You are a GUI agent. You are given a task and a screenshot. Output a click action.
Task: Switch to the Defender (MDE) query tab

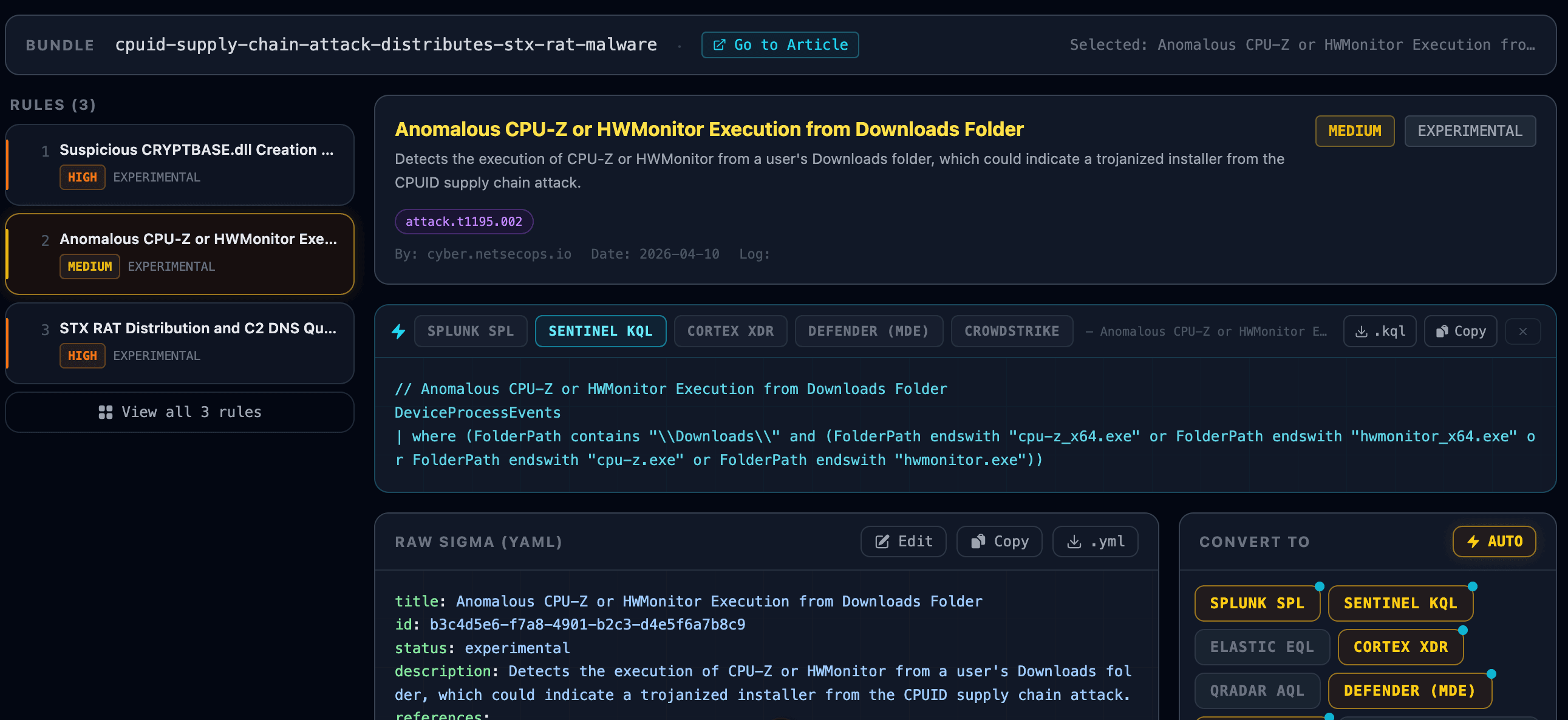[868, 331]
